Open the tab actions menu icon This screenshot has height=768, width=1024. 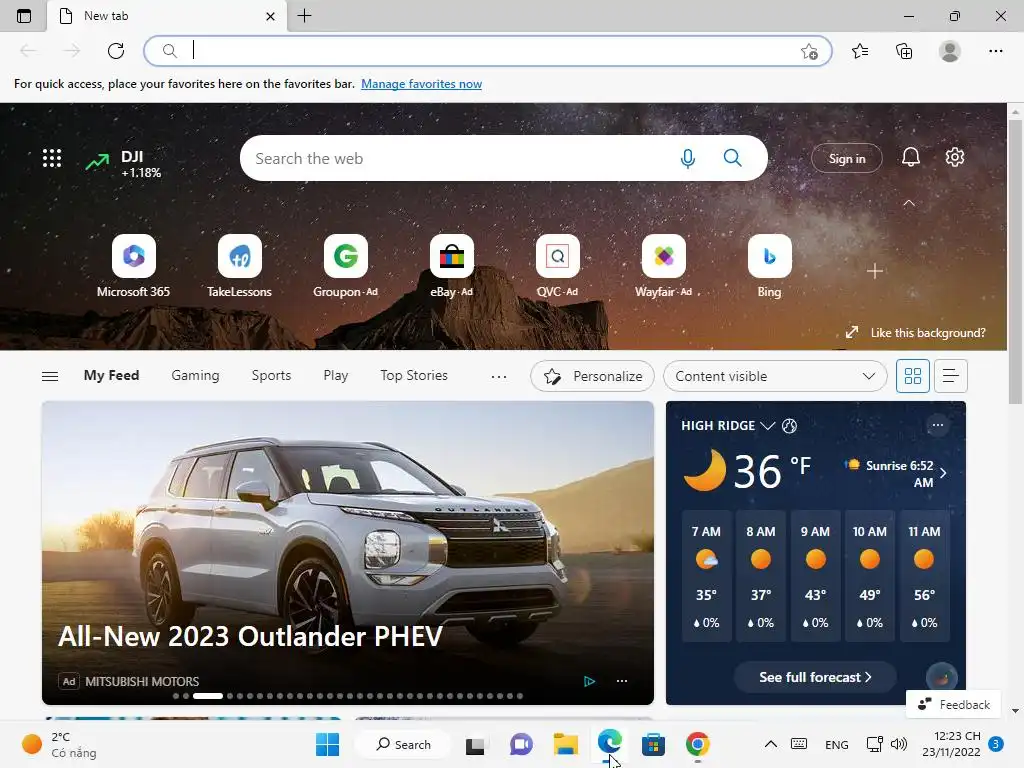click(24, 16)
